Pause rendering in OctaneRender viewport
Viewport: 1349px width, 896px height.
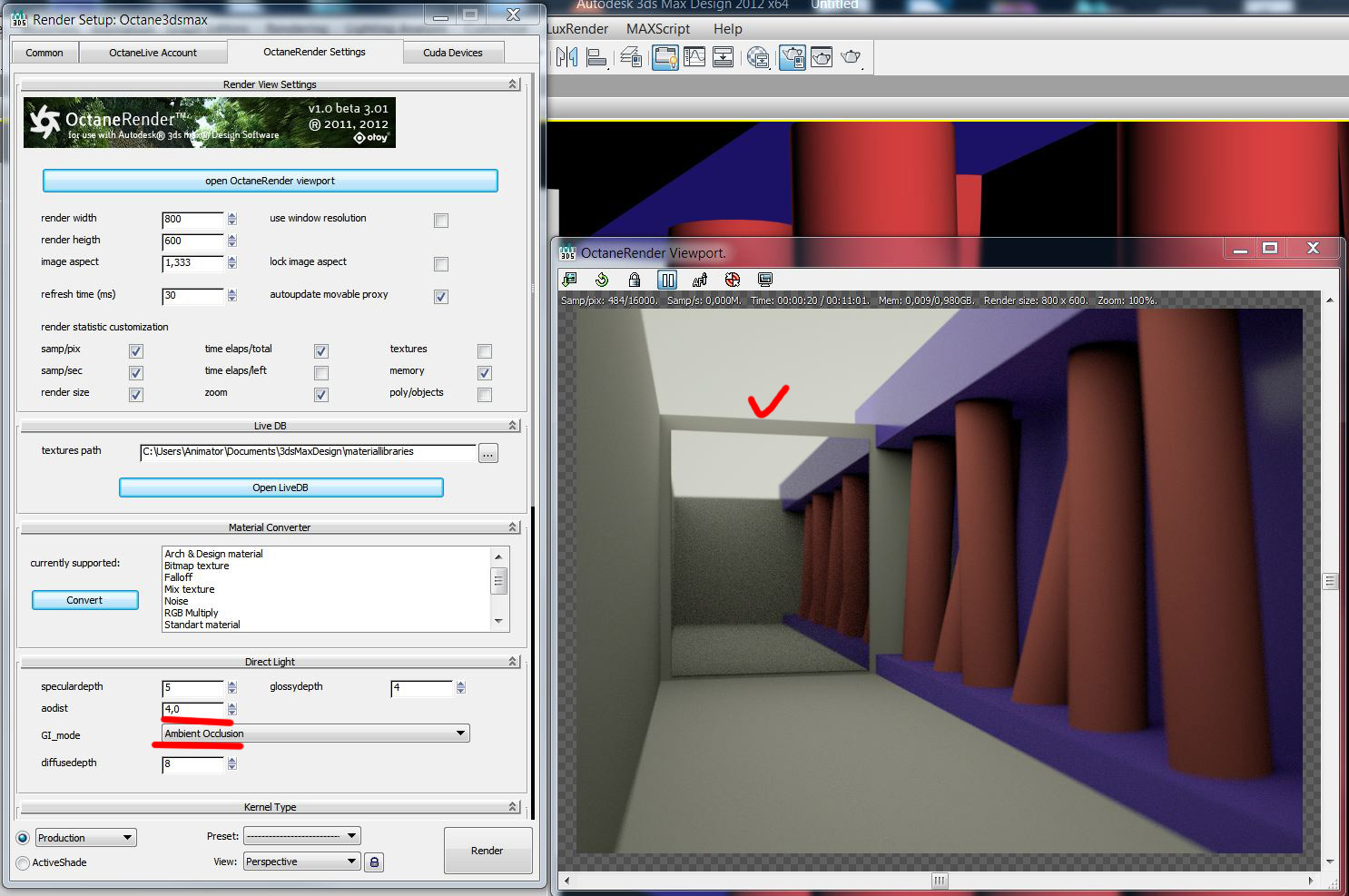pyautogui.click(x=667, y=280)
